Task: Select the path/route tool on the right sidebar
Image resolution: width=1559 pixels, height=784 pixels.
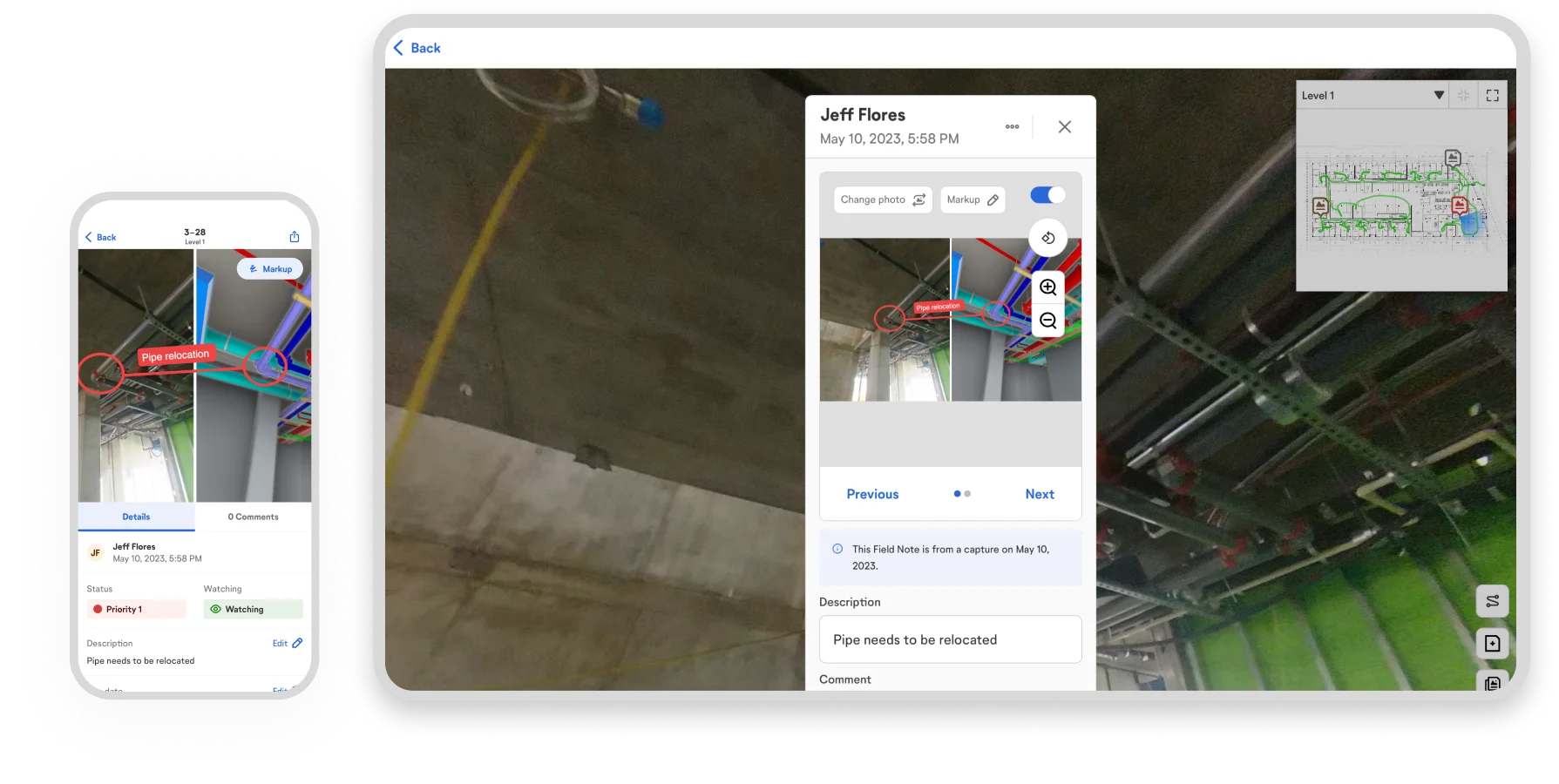Action: coord(1492,600)
